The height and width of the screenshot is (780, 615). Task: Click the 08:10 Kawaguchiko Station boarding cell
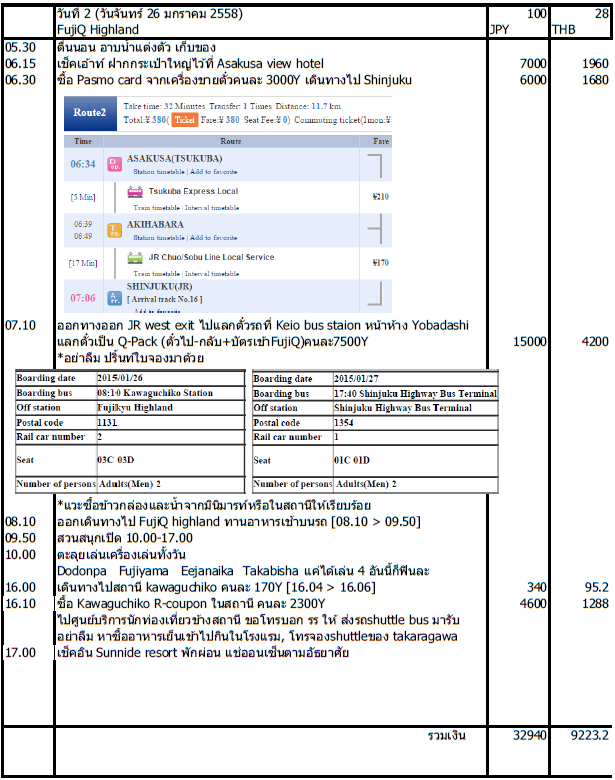(171, 393)
